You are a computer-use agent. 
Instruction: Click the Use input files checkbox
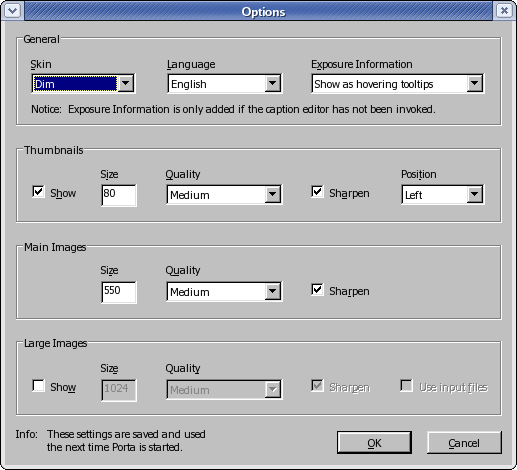click(406, 386)
